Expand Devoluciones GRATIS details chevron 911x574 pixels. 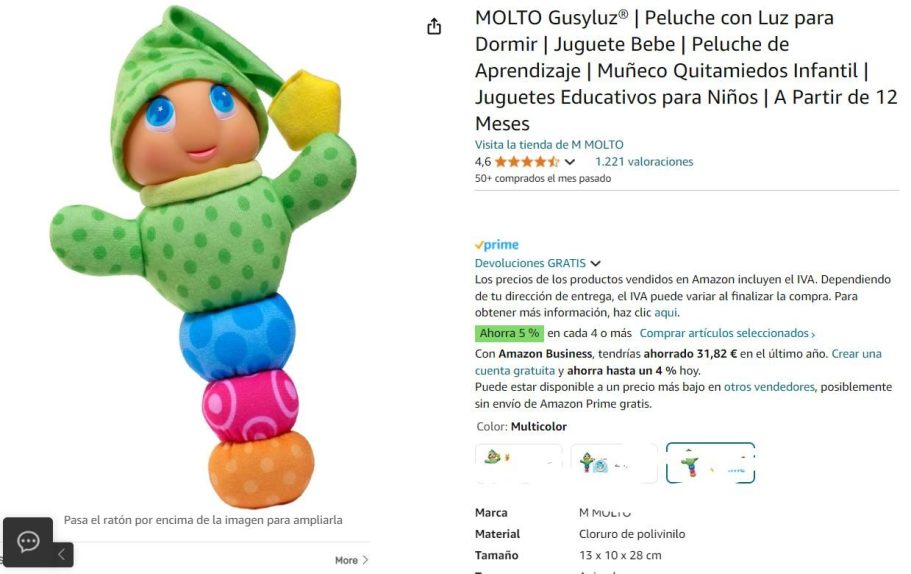click(x=596, y=264)
